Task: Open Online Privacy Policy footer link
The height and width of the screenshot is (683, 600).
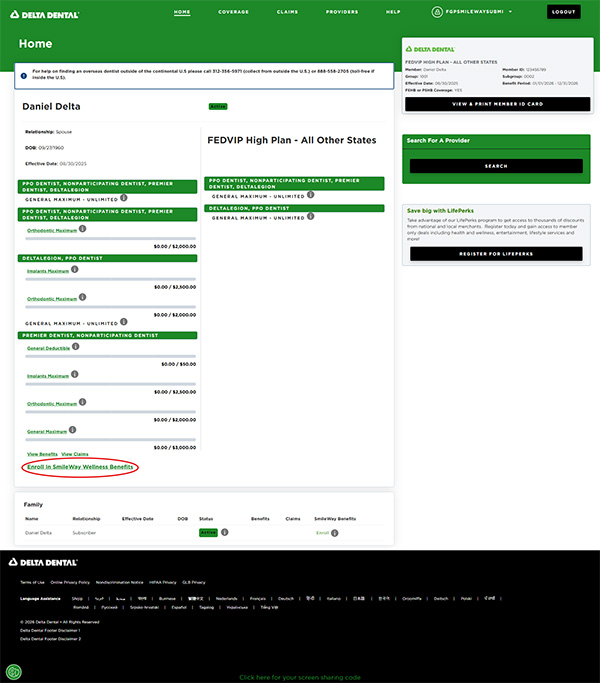Action: (70, 582)
